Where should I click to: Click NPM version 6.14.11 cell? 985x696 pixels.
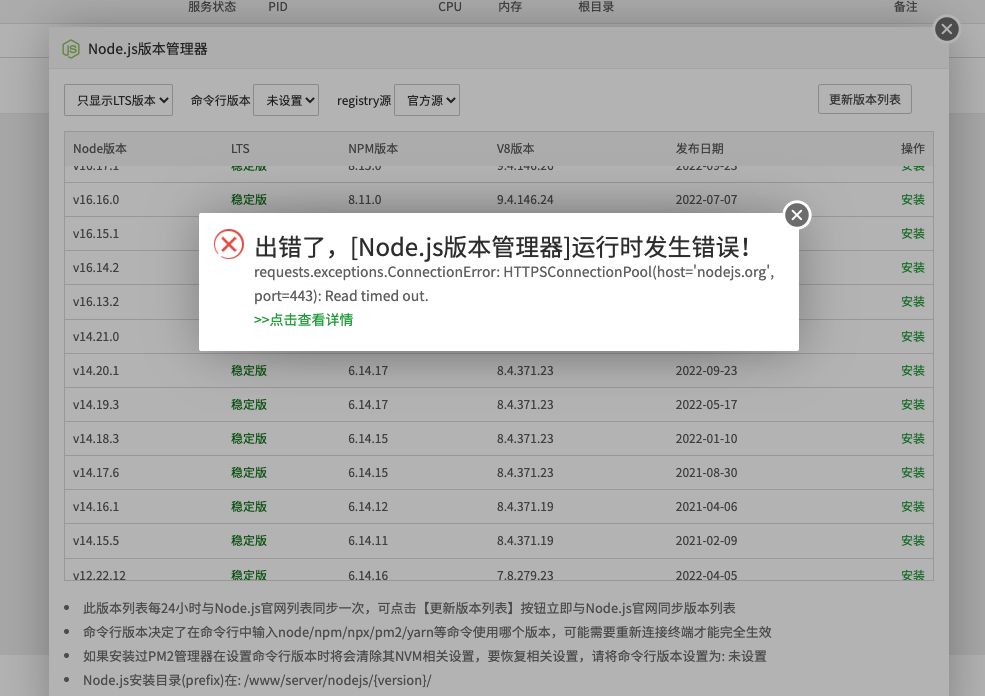368,540
